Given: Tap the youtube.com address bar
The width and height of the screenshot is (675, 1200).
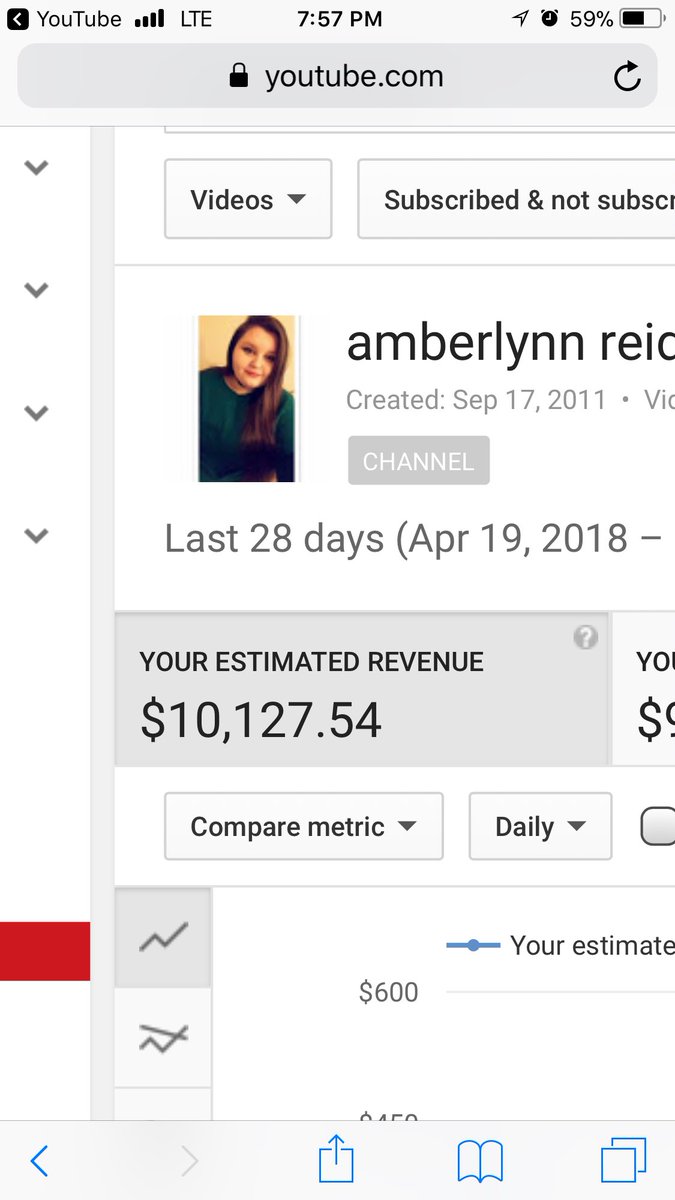Looking at the screenshot, I should [x=337, y=76].
